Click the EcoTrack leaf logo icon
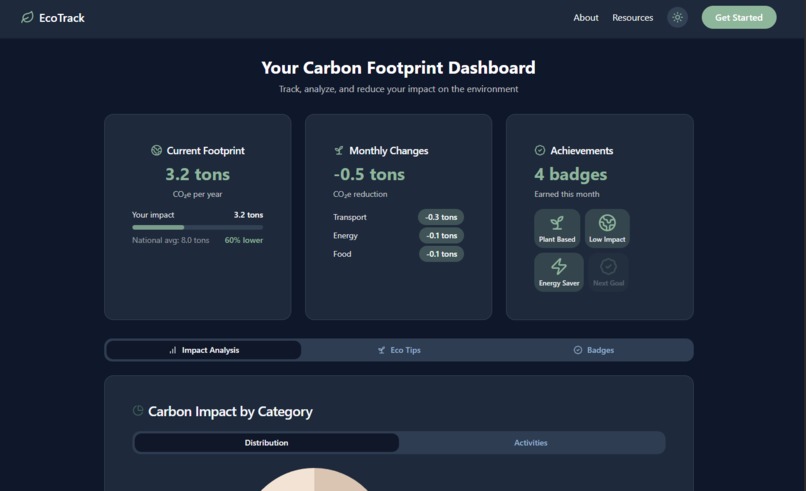The width and height of the screenshot is (806, 491). click(x=27, y=17)
